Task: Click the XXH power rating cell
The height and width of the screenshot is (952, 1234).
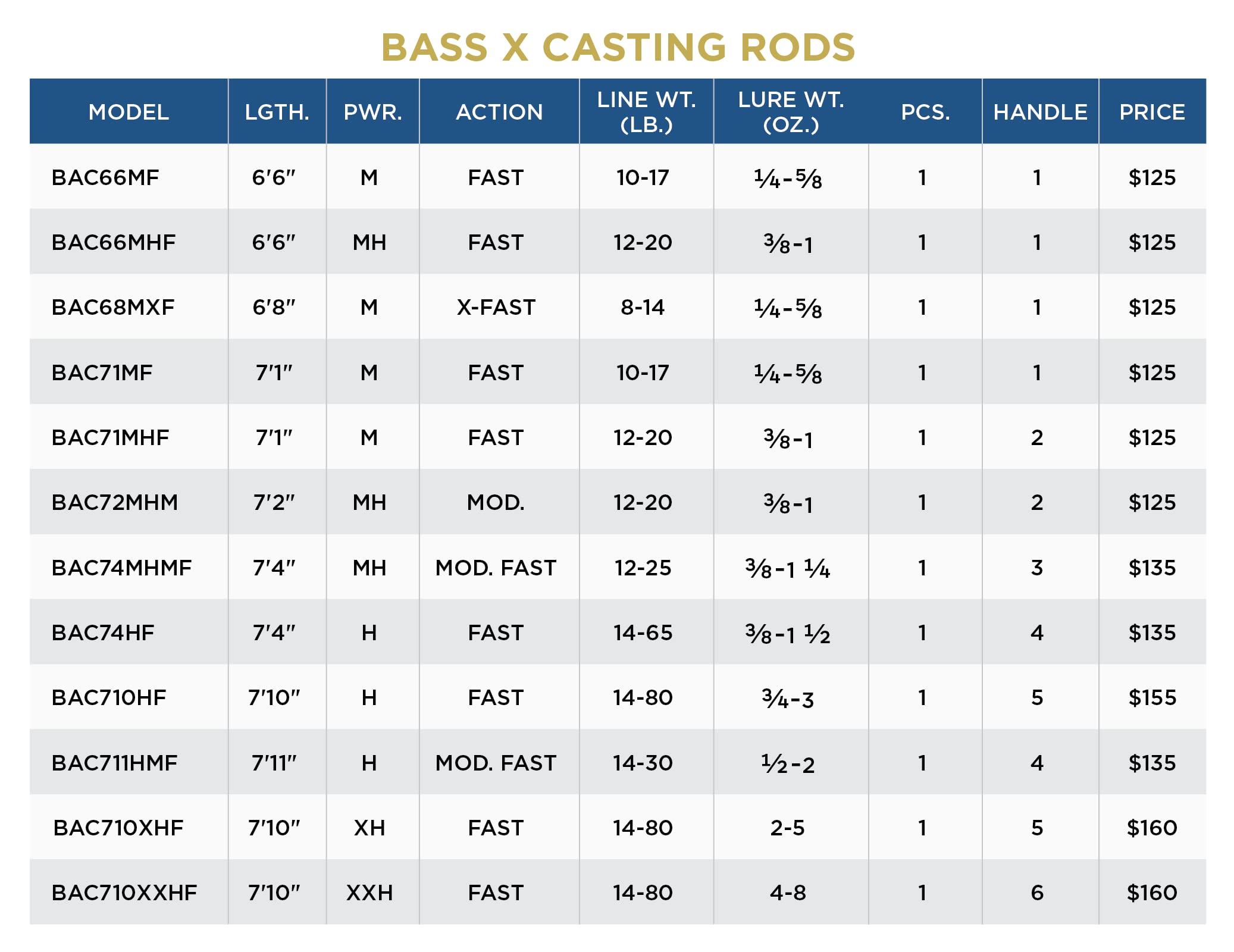Action: click(x=369, y=892)
